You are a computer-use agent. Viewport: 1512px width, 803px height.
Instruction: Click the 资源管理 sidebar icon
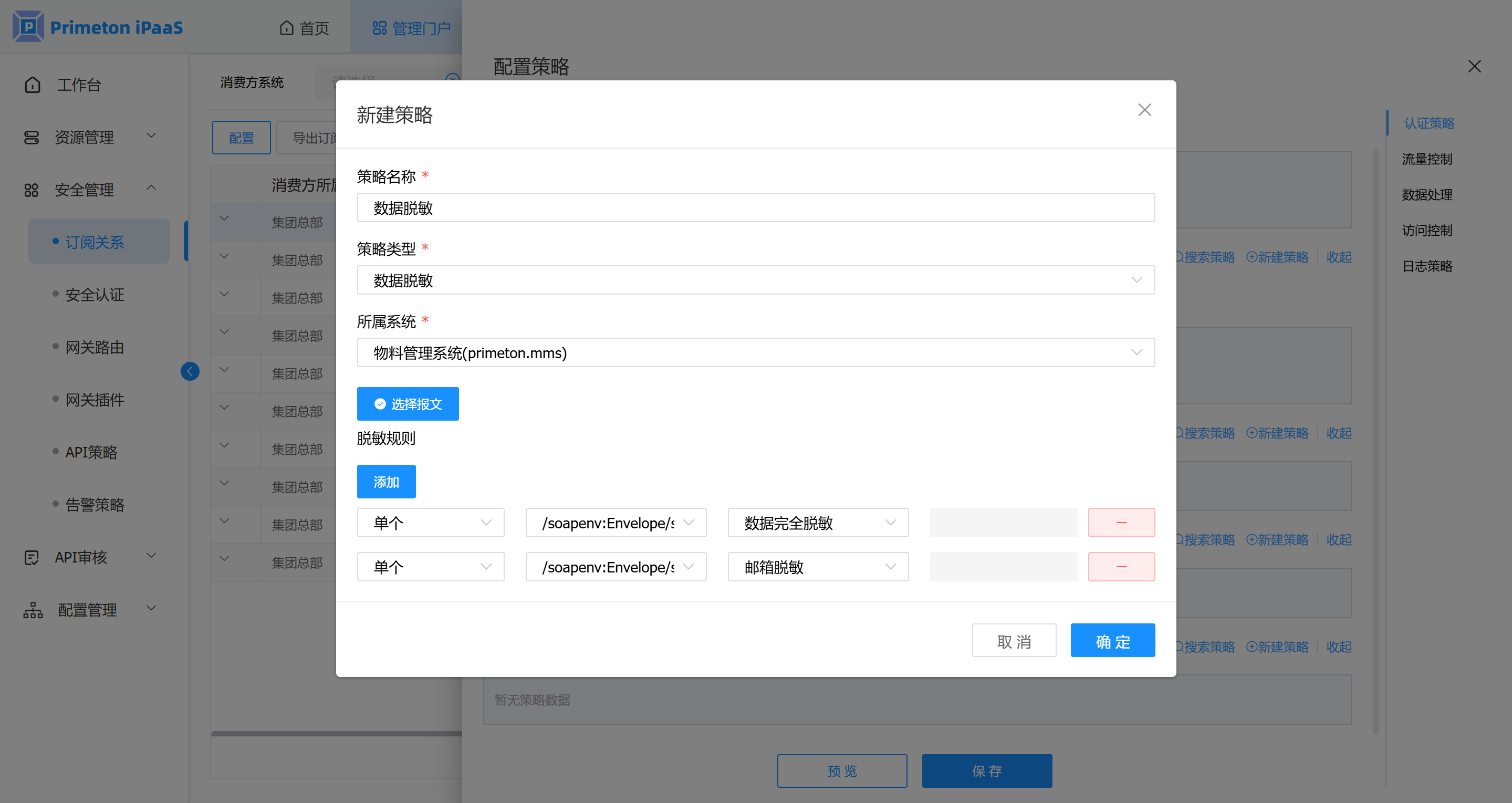pyautogui.click(x=32, y=138)
